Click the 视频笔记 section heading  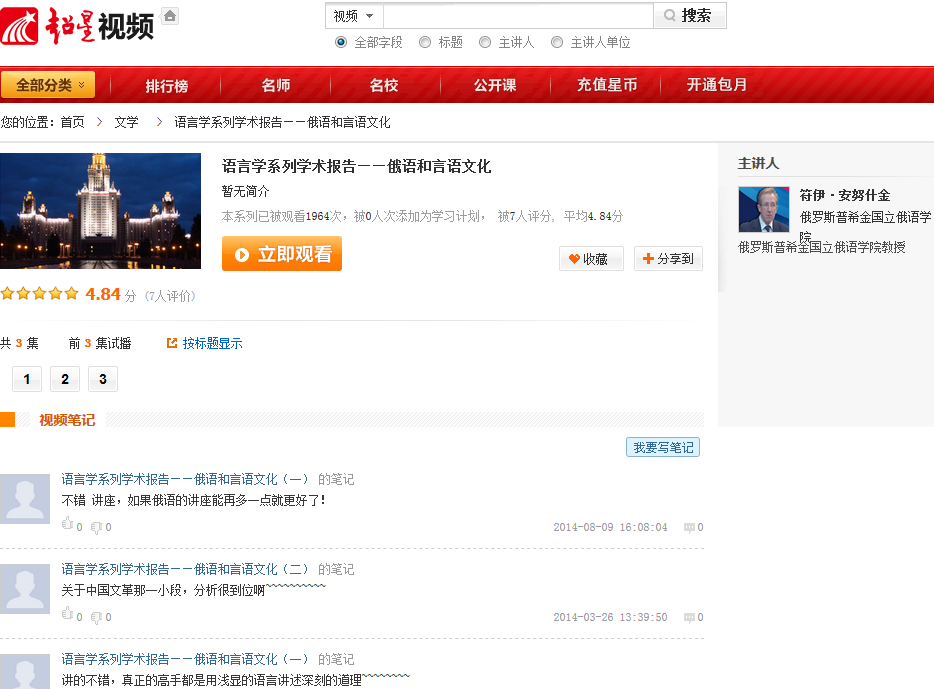[x=67, y=420]
